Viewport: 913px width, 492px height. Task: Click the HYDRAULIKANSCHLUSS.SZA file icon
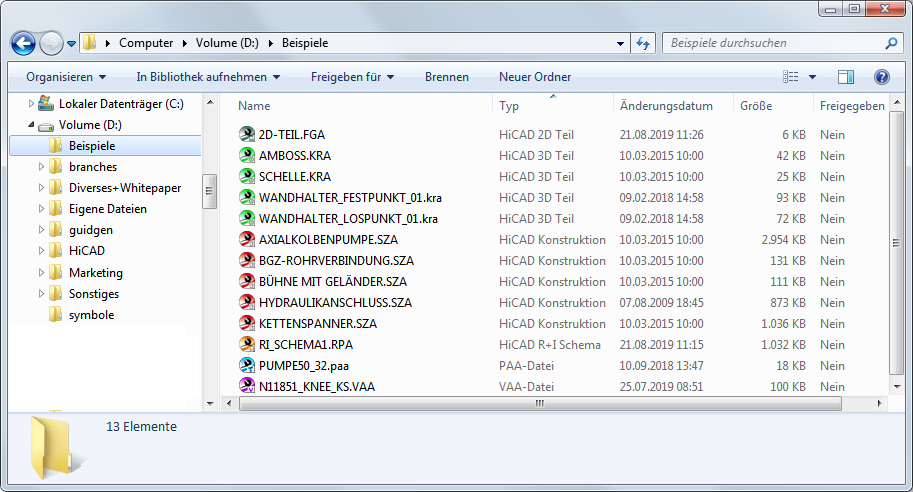[247, 302]
